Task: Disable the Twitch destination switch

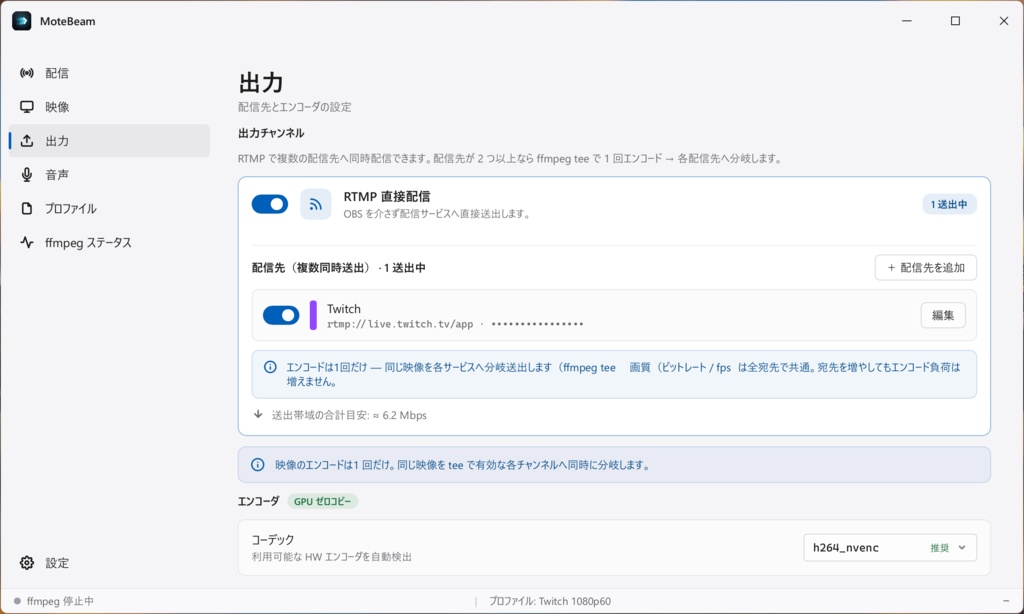Action: pyautogui.click(x=281, y=315)
